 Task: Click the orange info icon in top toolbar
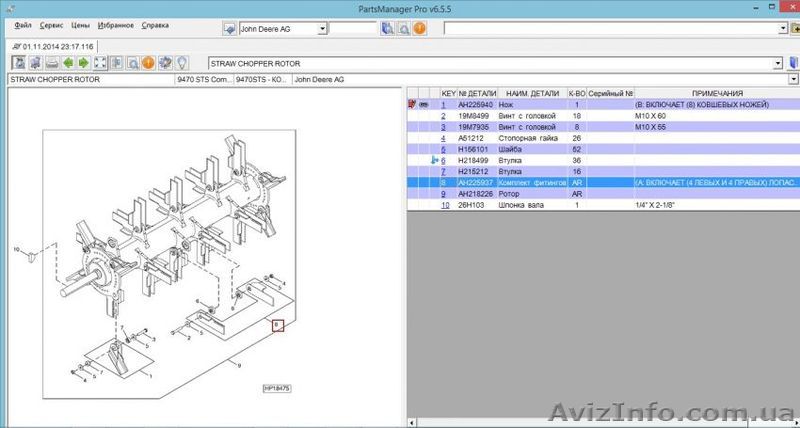pos(420,29)
